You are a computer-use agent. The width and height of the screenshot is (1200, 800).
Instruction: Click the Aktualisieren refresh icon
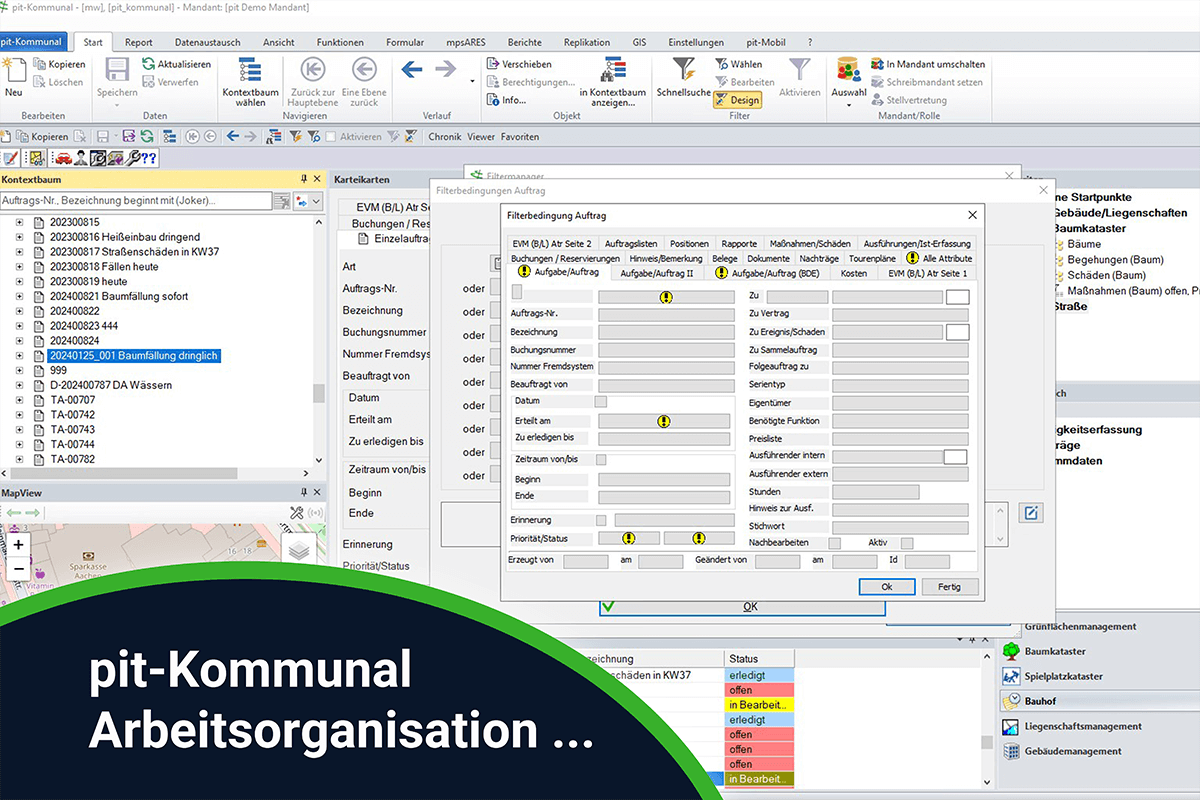coord(149,64)
